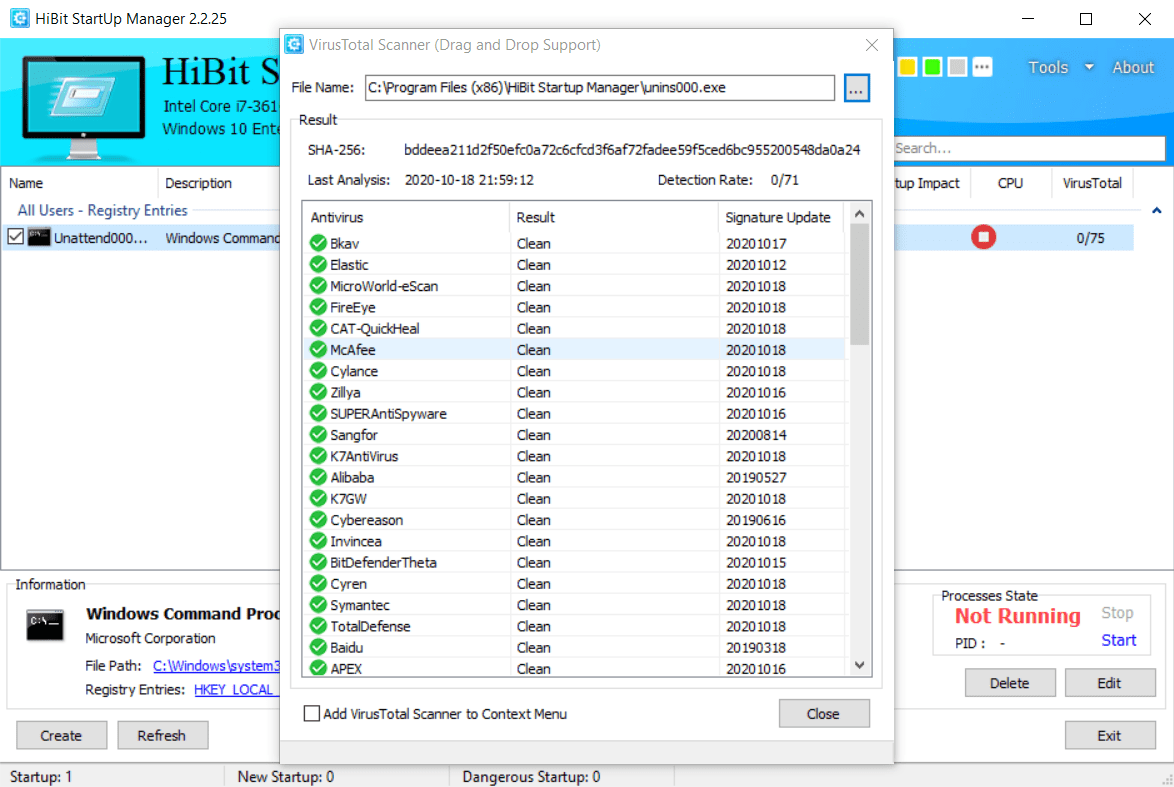Click the Search box in main window

coord(1029,148)
